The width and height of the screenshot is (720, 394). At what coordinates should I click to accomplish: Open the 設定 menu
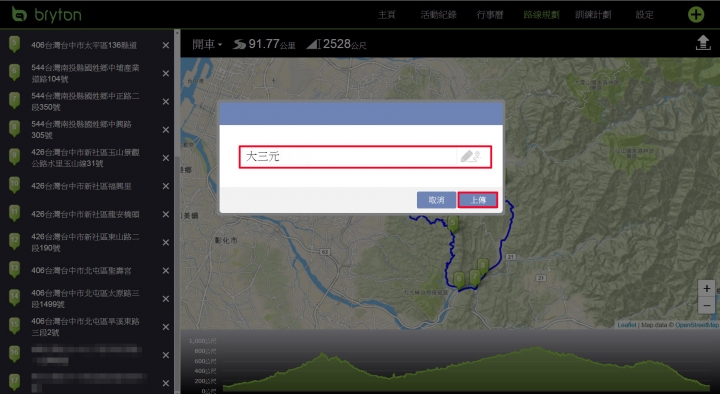click(644, 15)
